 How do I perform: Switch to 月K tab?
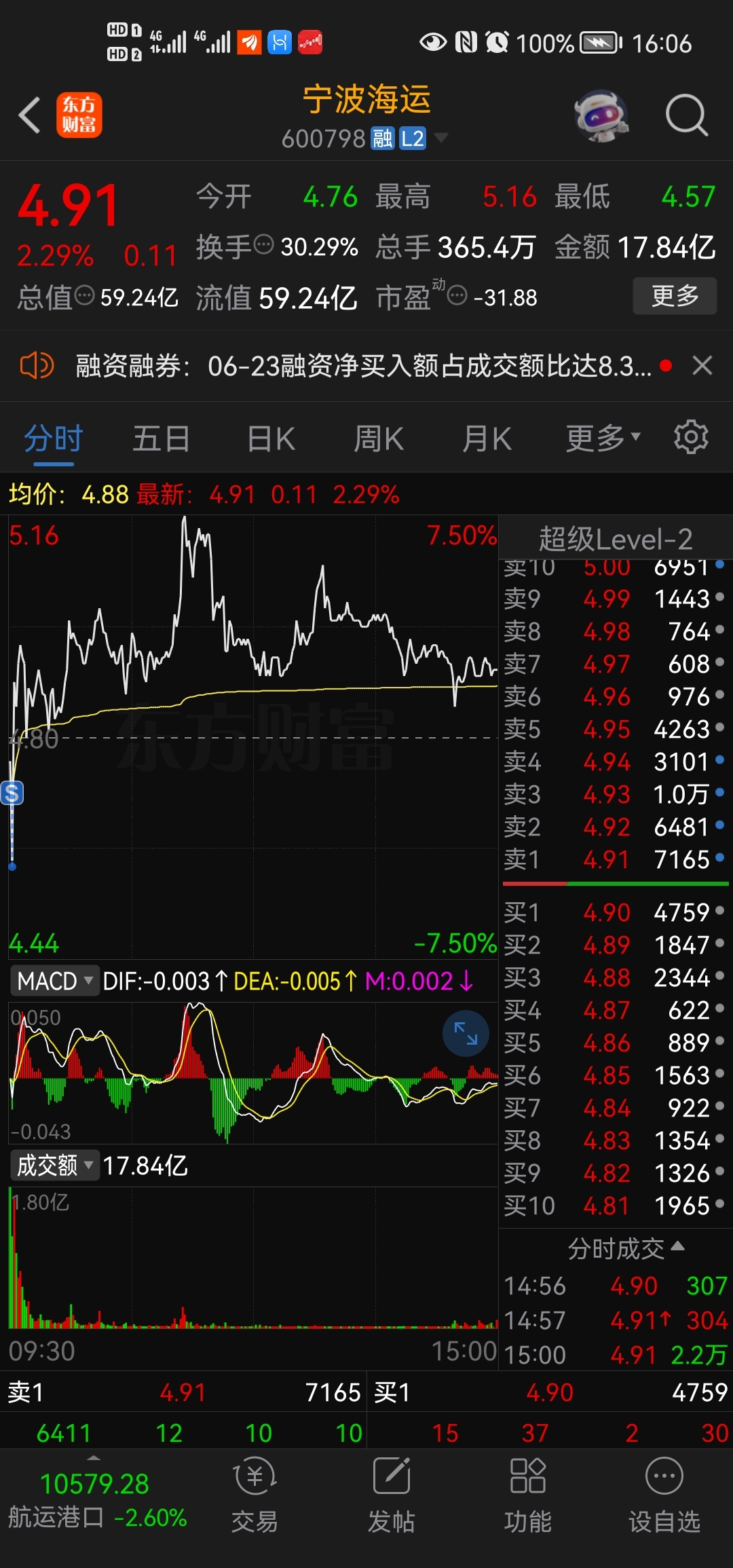point(487,438)
